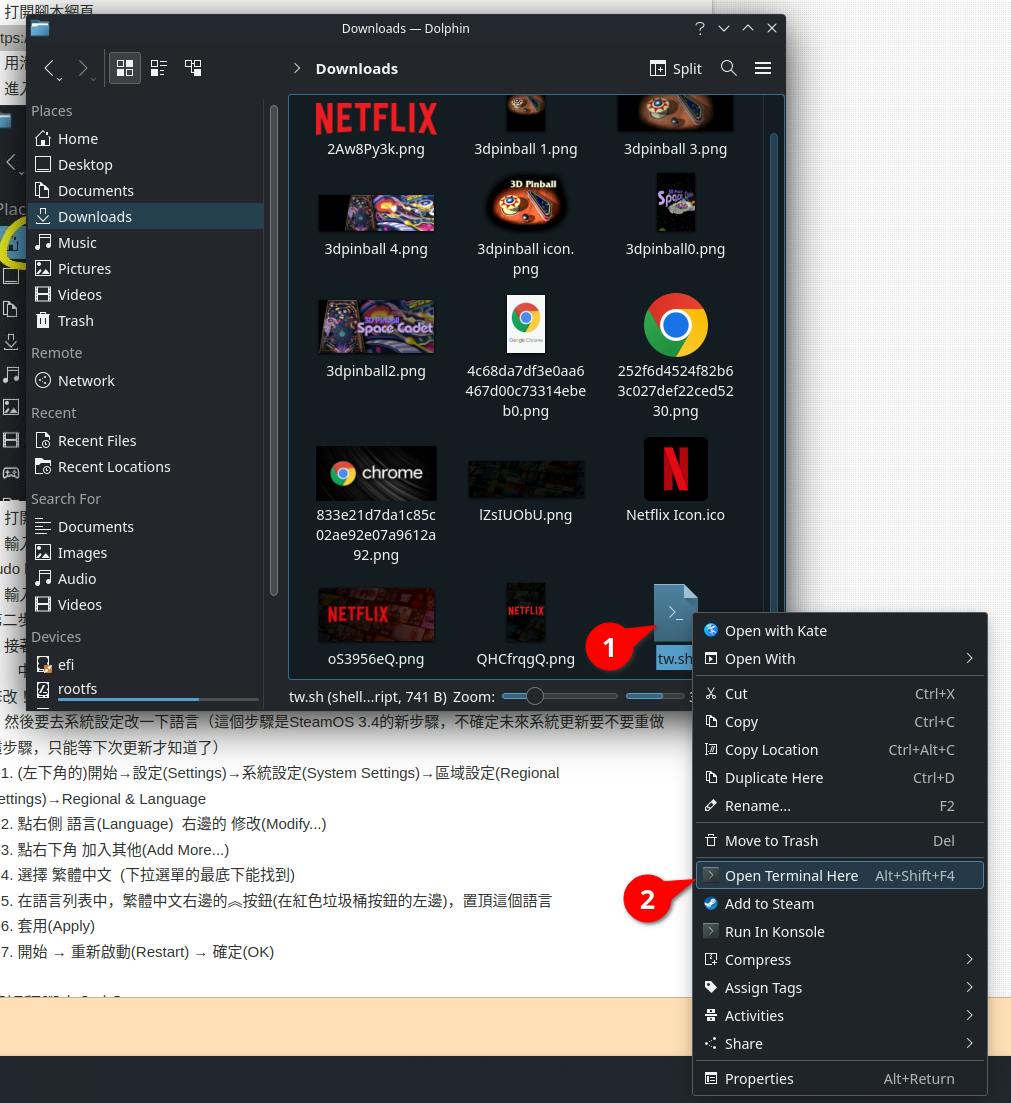Click the Downloads breadcrumb in the location bar

pyautogui.click(x=357, y=69)
